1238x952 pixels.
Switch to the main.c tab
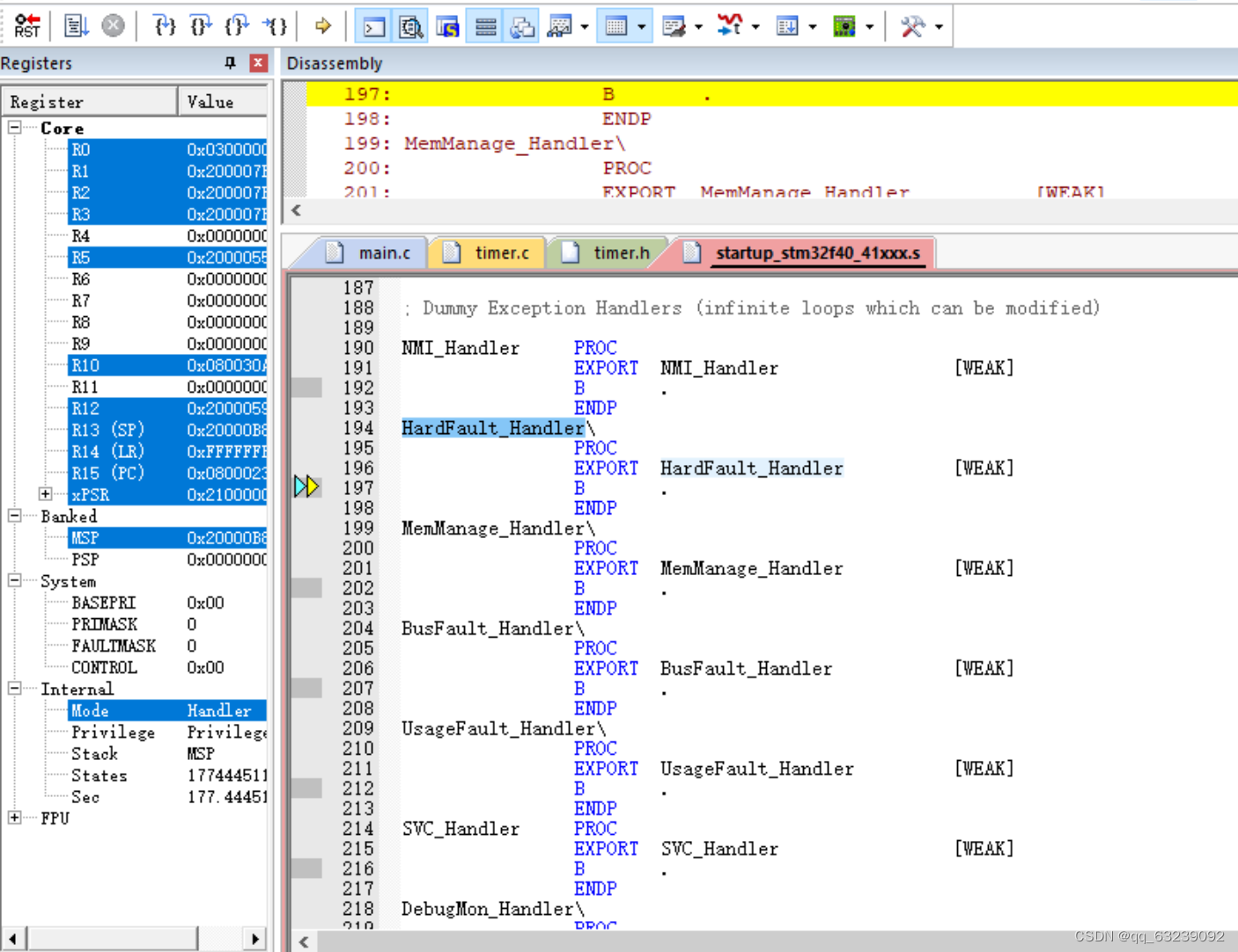click(x=385, y=253)
